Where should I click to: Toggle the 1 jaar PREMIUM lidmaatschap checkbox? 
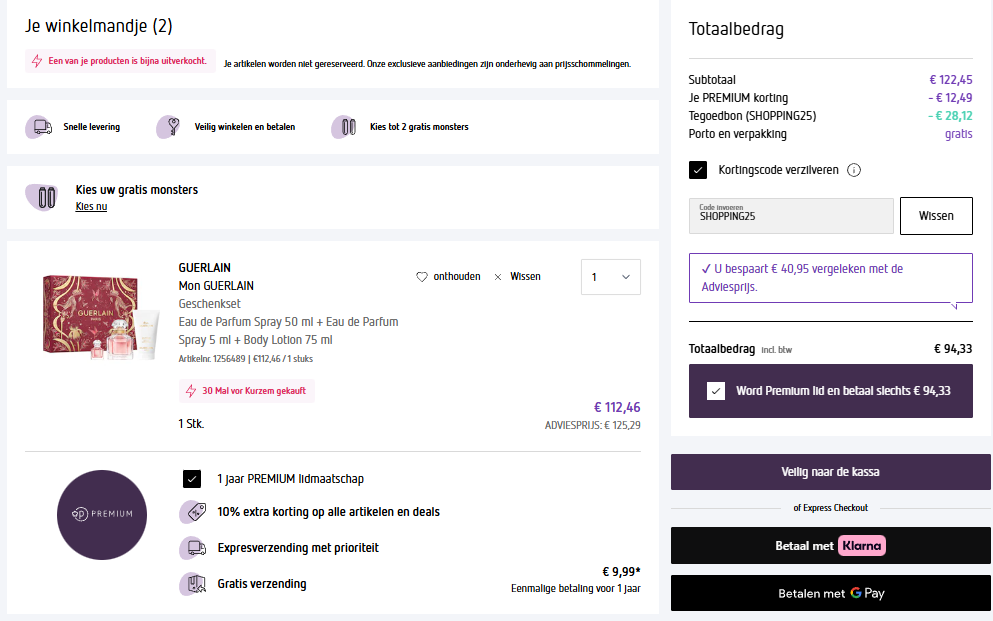point(192,479)
